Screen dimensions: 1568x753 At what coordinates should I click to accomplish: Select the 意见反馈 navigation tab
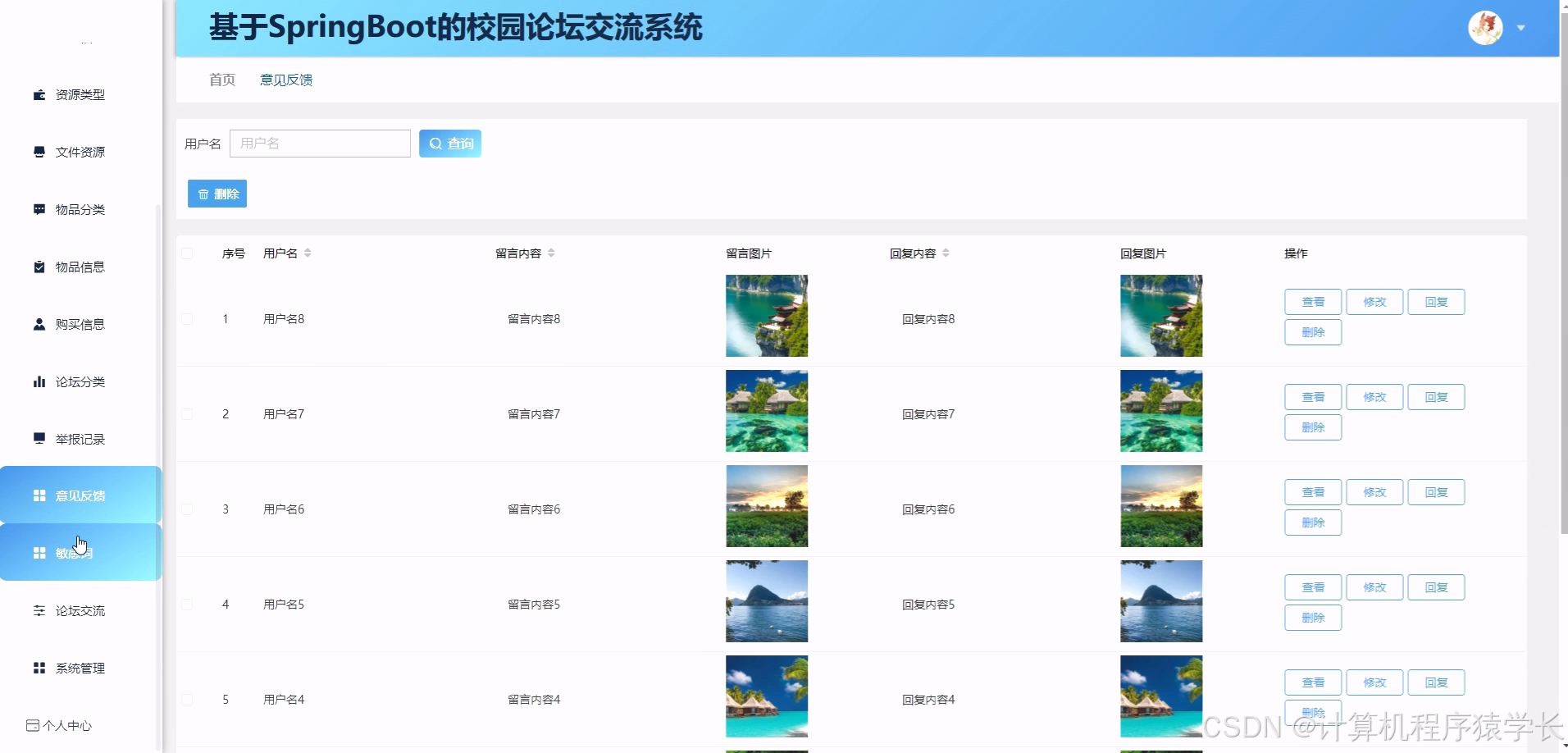pyautogui.click(x=285, y=80)
